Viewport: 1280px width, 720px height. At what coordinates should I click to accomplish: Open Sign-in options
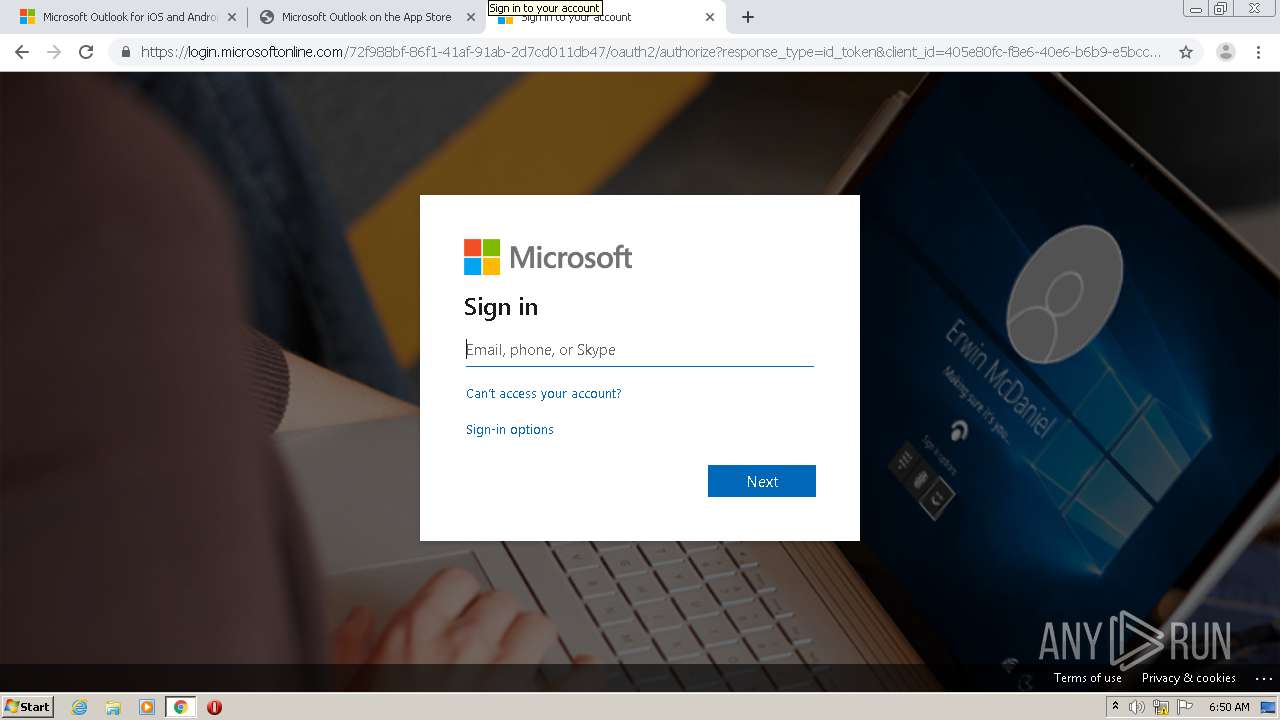point(509,429)
